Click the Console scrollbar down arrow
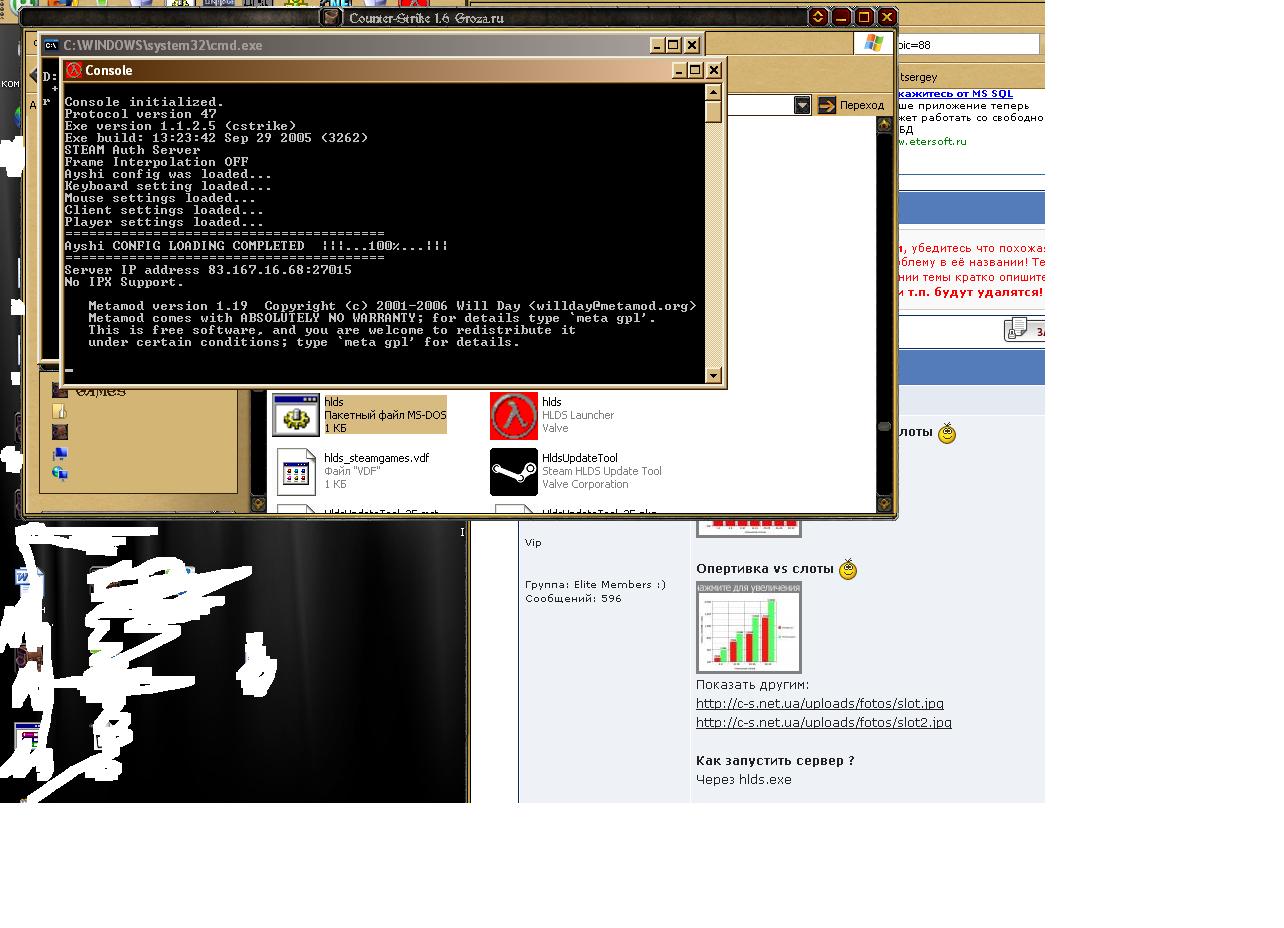The width and height of the screenshot is (1284, 928). pos(713,376)
